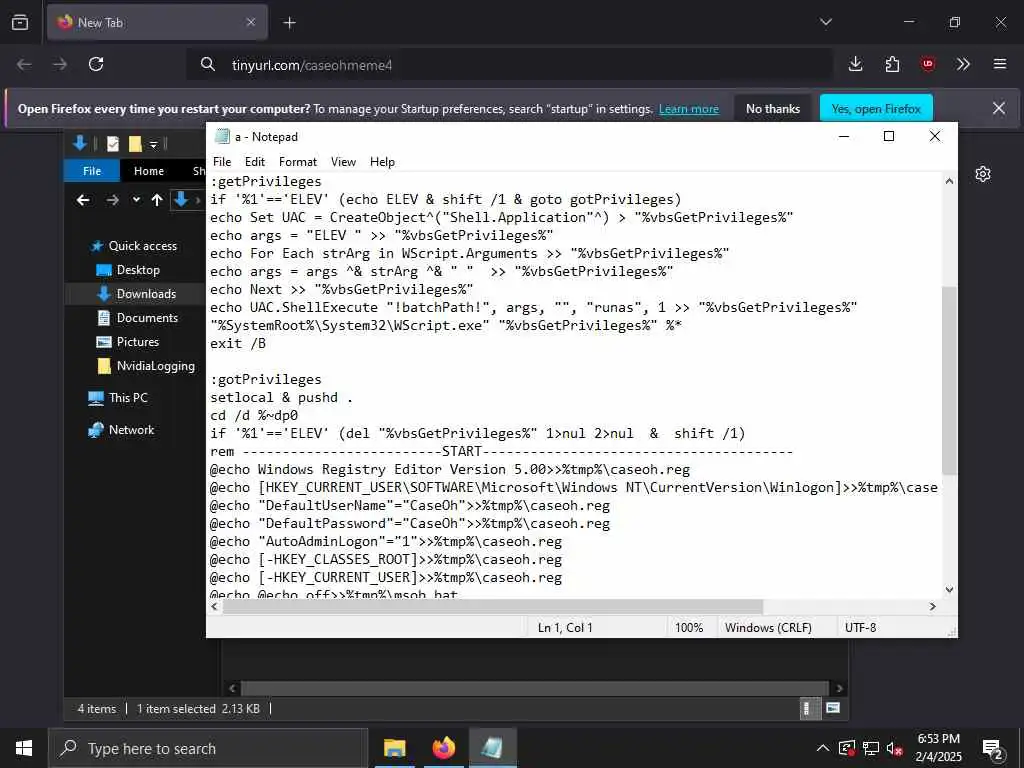Choose No thanks on startup prompt
Image resolution: width=1024 pixels, height=768 pixels.
(x=773, y=109)
